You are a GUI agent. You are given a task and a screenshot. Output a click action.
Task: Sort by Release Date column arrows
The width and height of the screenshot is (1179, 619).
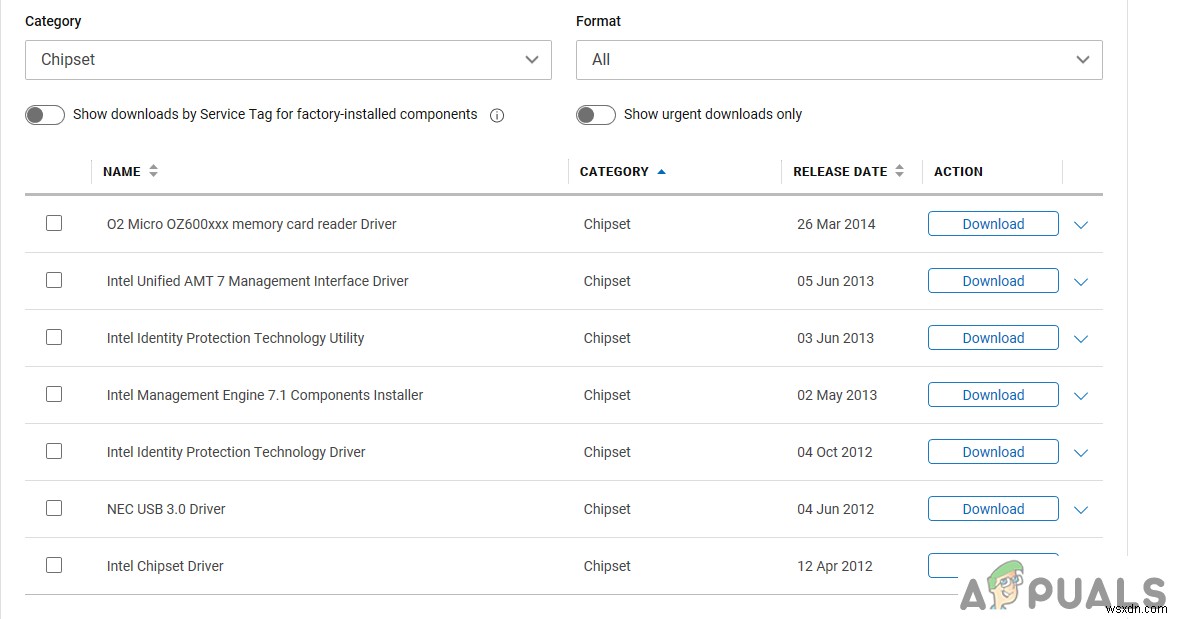(899, 171)
